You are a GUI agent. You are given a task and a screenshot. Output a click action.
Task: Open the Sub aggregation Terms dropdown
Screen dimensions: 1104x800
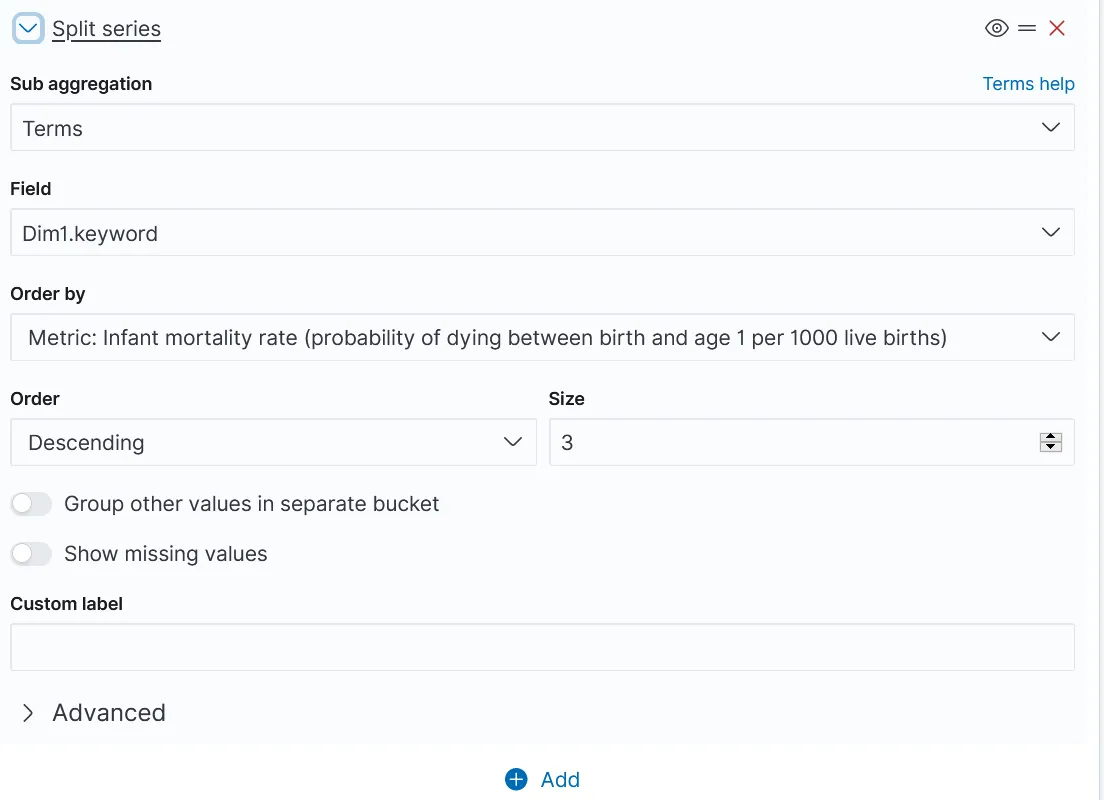(542, 127)
